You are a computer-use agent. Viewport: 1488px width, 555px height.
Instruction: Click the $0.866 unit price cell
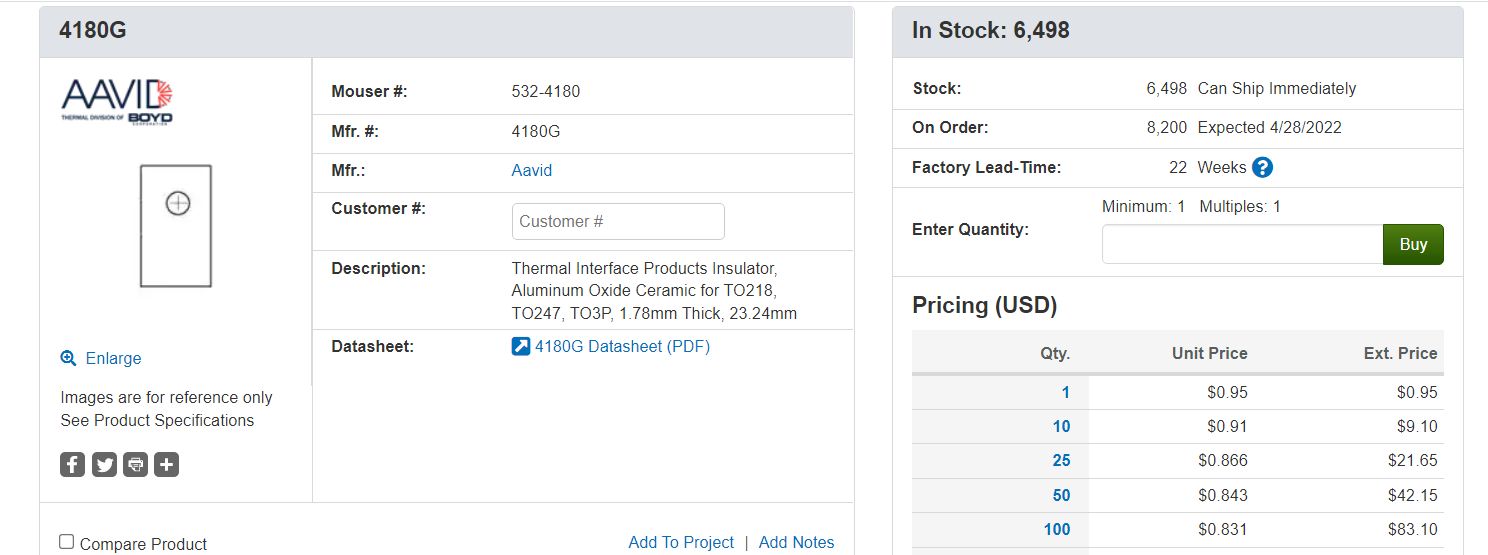coord(1223,461)
